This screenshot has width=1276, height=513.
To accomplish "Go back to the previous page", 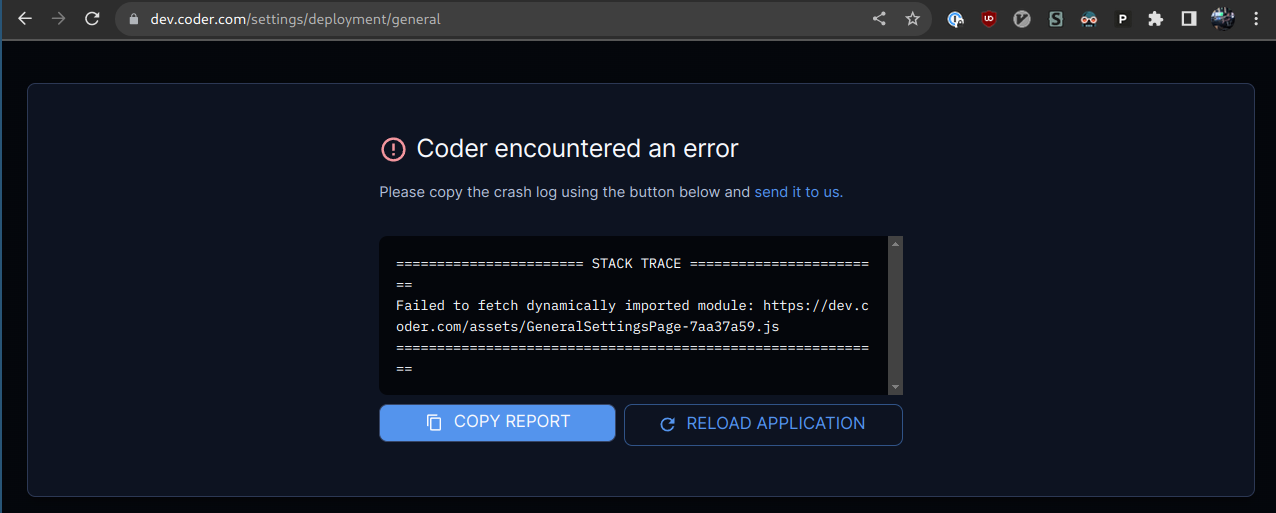I will pyautogui.click(x=25, y=18).
